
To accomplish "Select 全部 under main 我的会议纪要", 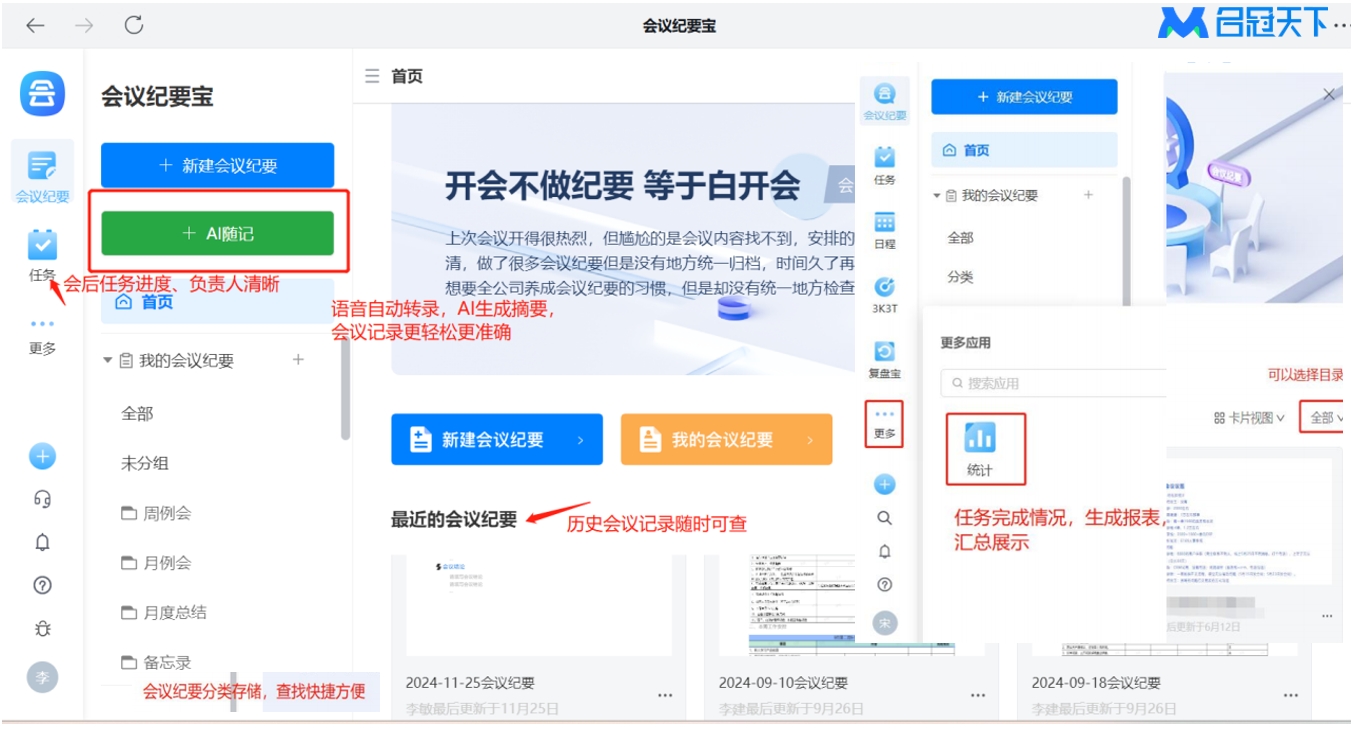I will [137, 414].
